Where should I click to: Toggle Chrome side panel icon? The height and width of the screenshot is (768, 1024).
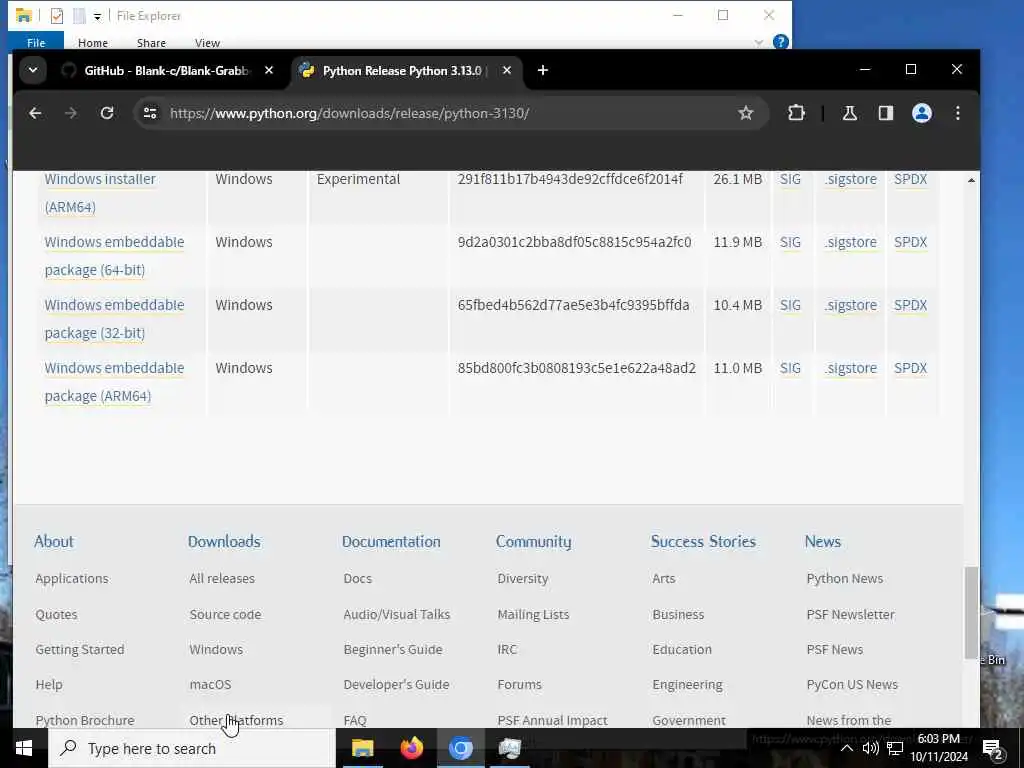[885, 113]
